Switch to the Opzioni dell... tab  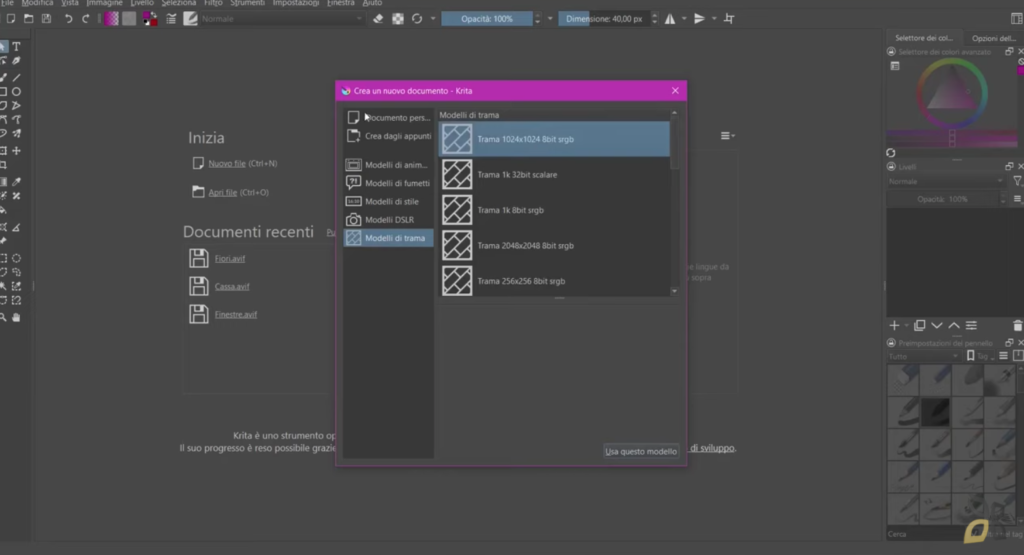994,38
